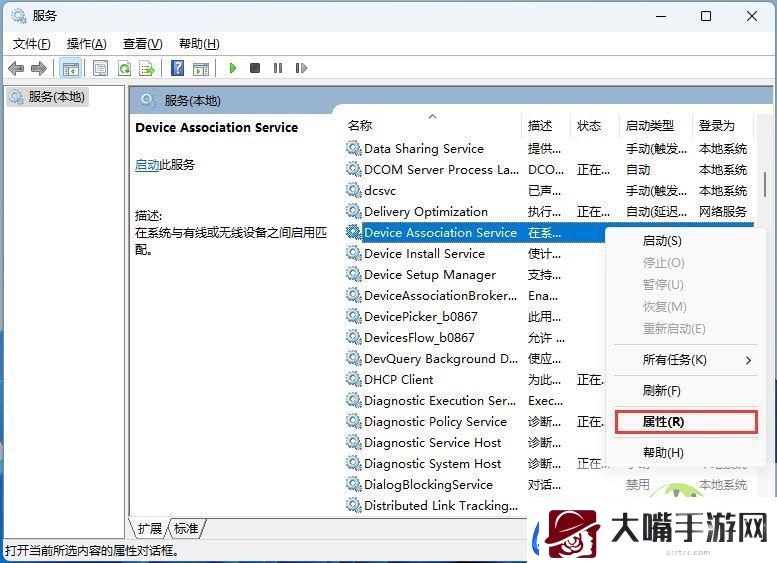This screenshot has width=777, height=563.
Task: Click the Pause service icon
Action: coord(278,68)
